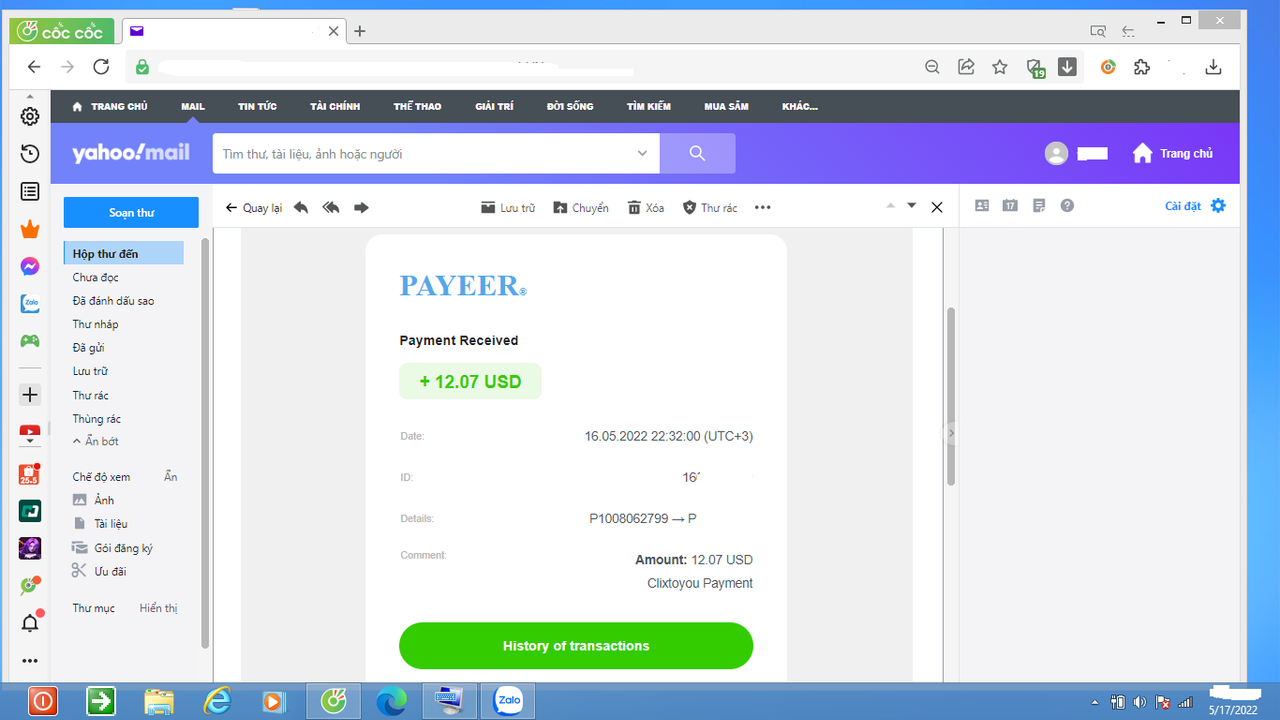The width and height of the screenshot is (1280, 720).
Task: Add a new sidebar shortcut with plus
Action: [x=30, y=395]
